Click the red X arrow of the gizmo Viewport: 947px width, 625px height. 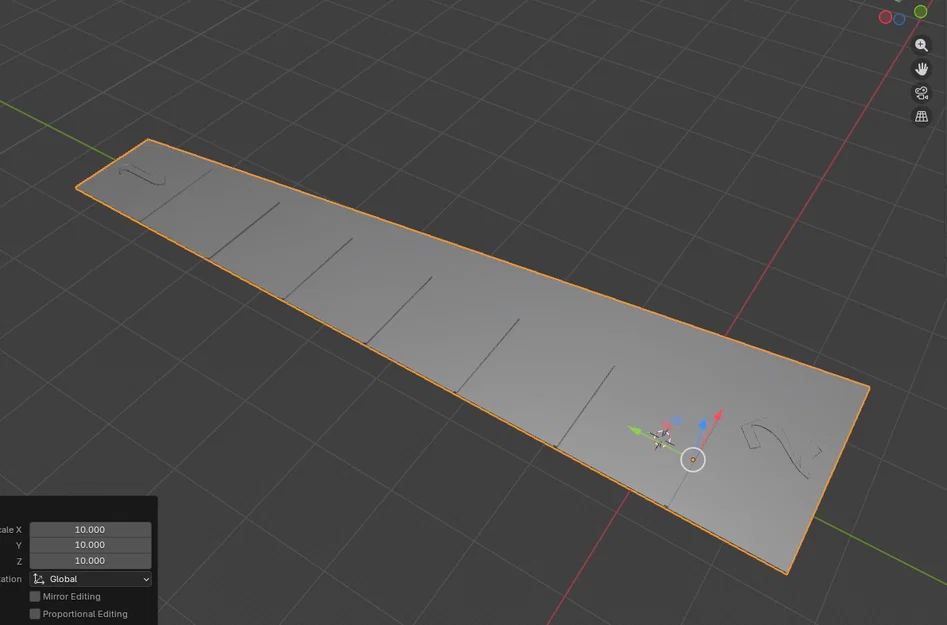(x=718, y=415)
